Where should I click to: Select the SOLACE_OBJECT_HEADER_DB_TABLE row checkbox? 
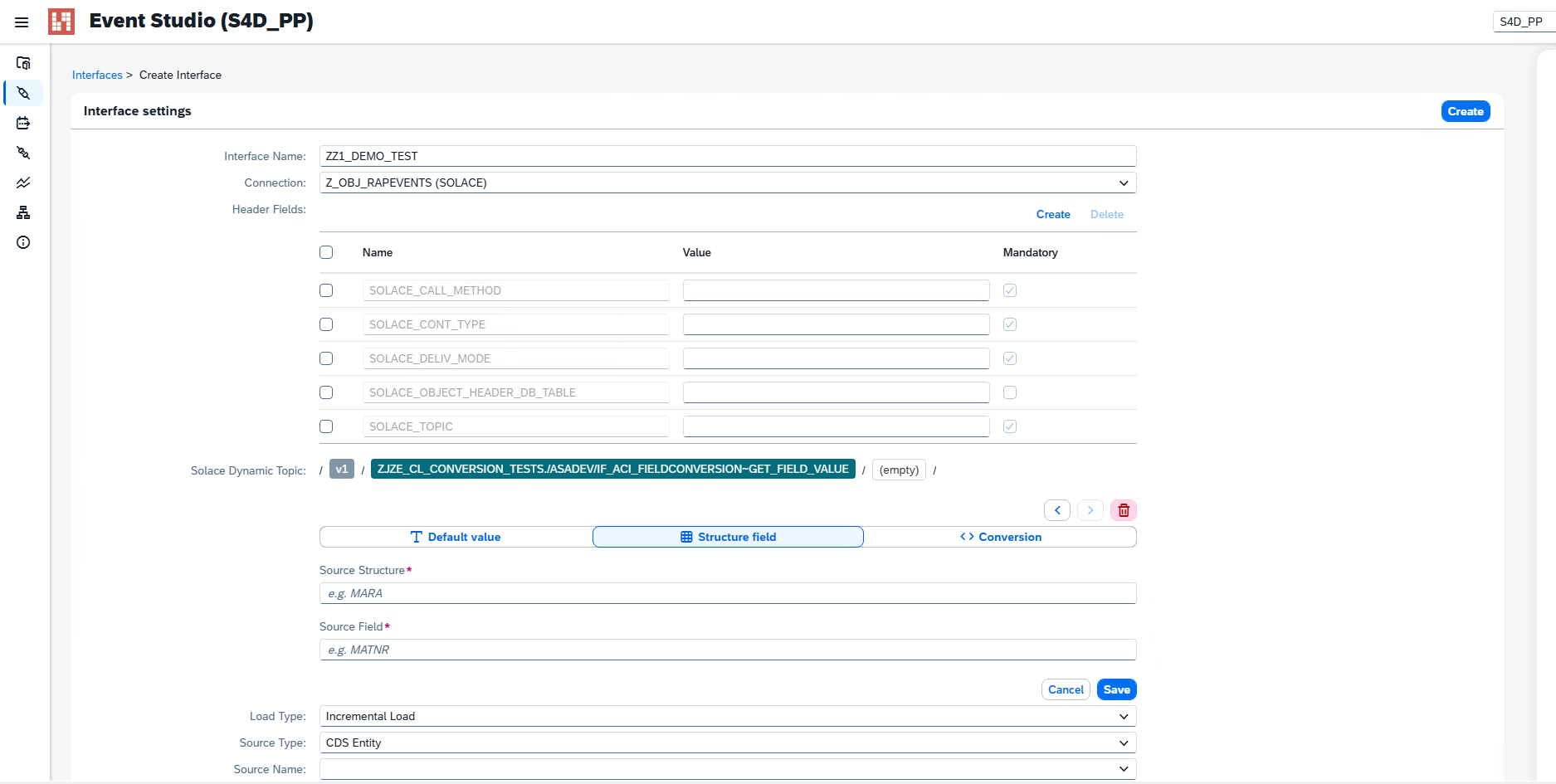(326, 392)
